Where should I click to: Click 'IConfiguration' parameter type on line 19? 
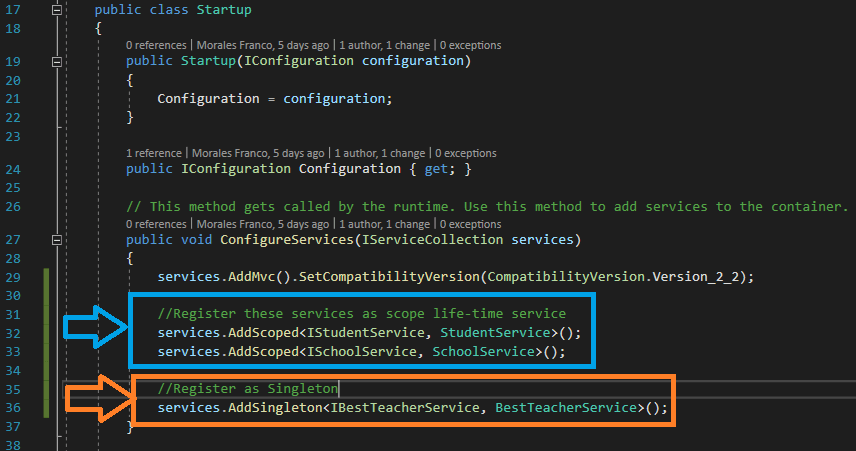pos(299,61)
